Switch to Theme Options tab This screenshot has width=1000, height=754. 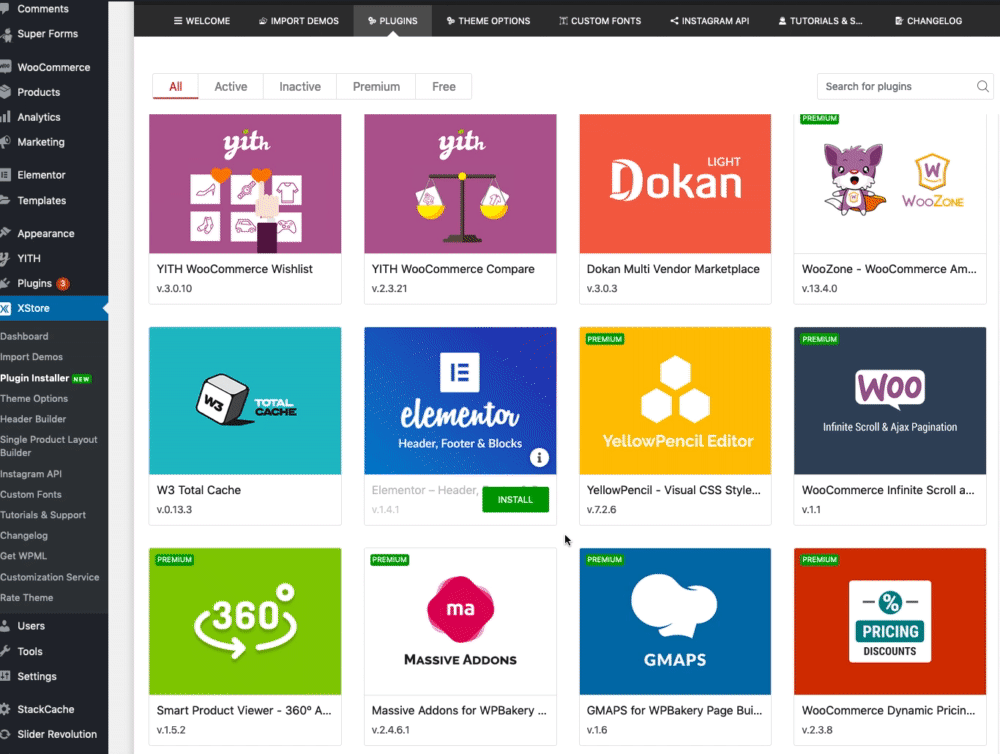pos(488,21)
